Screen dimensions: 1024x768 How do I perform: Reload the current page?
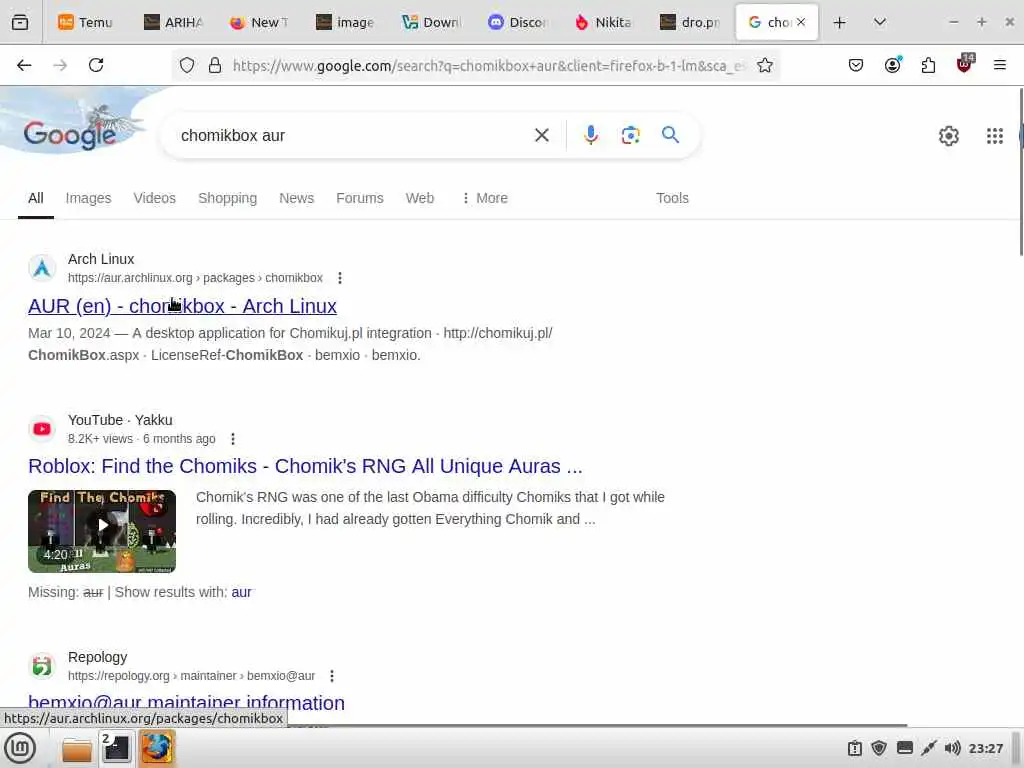96,65
